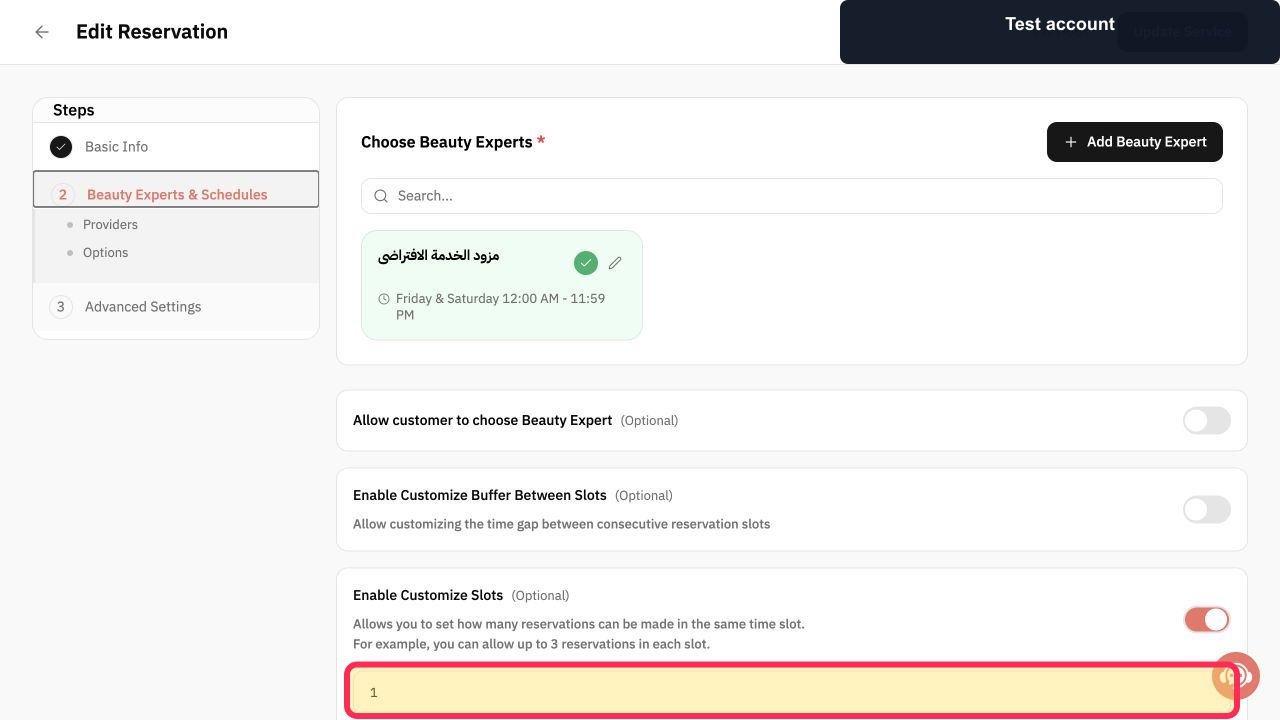Turn on Customize Buffer Between Slots

1207,510
